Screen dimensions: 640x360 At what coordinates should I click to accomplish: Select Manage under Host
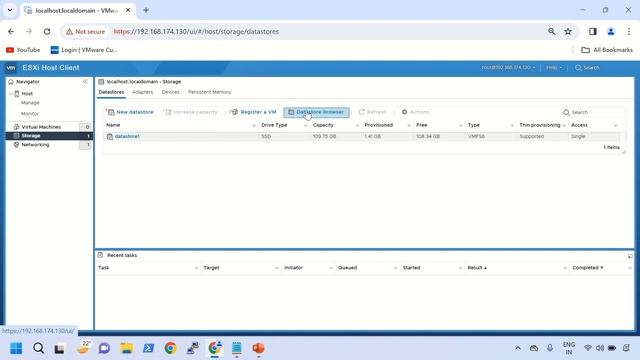(30, 103)
